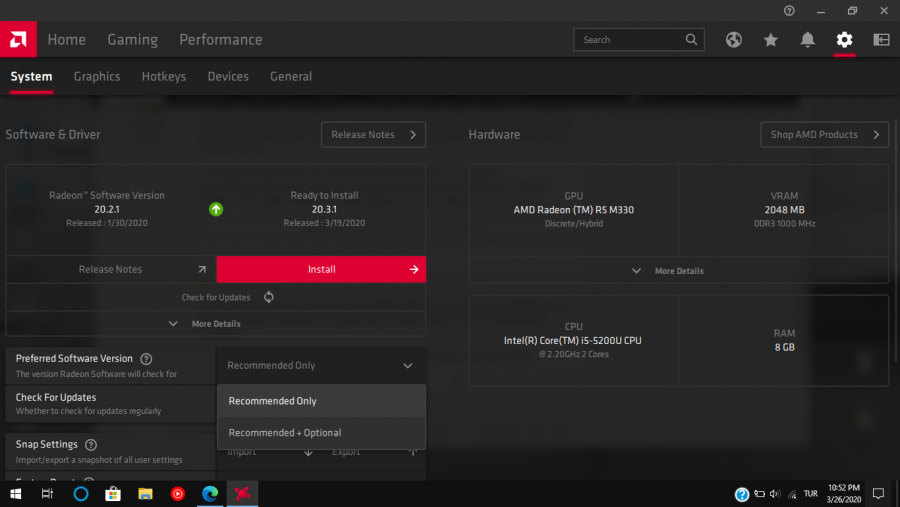This screenshot has height=507, width=900.
Task: Click Preferred Software Version help icon
Action: click(x=146, y=359)
